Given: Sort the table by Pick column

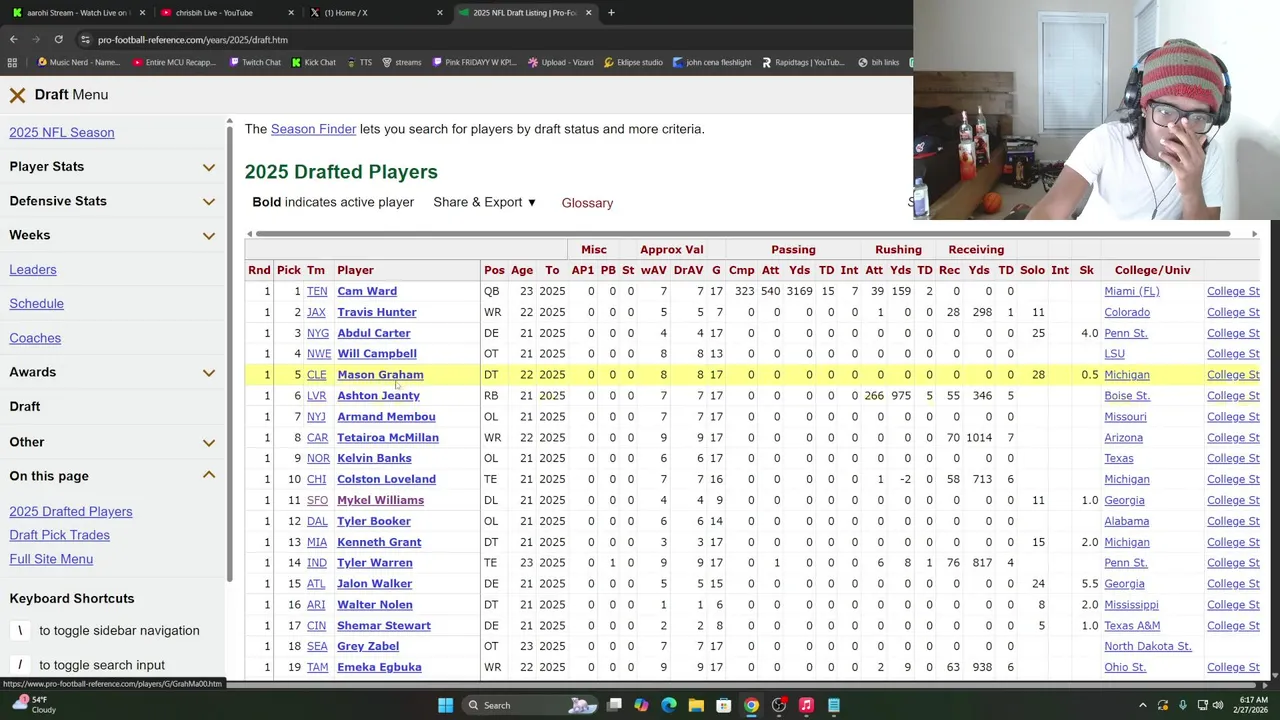Looking at the screenshot, I should pyautogui.click(x=288, y=270).
